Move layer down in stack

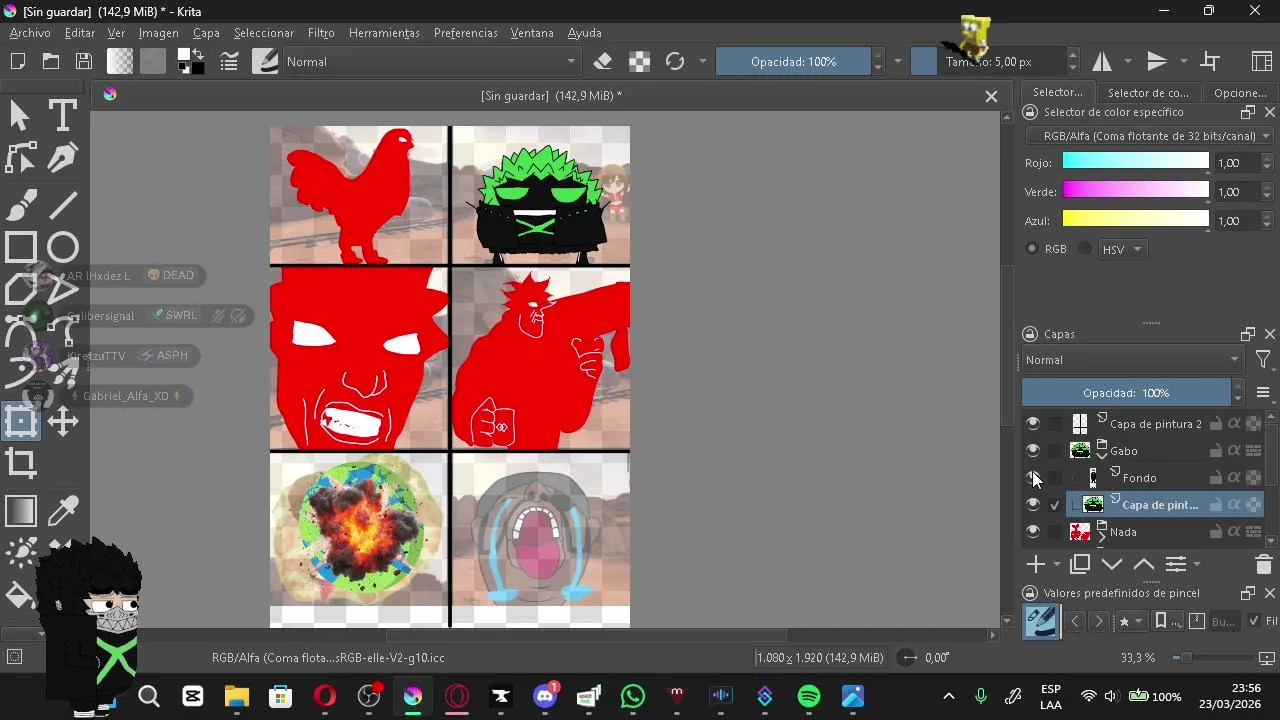point(1112,565)
